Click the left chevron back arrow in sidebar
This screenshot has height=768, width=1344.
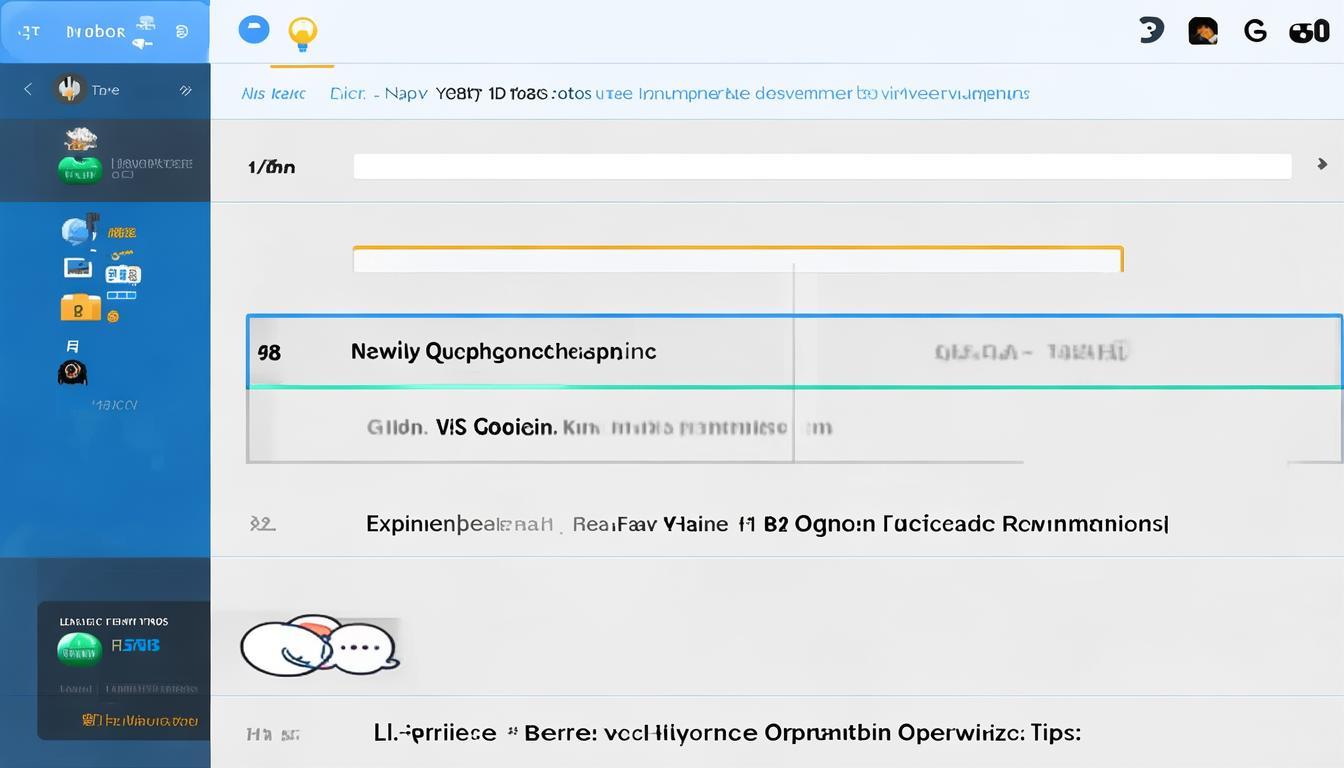click(x=28, y=90)
